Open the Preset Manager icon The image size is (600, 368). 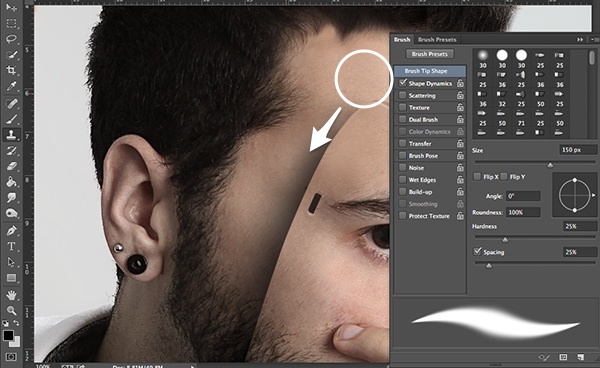[563, 357]
